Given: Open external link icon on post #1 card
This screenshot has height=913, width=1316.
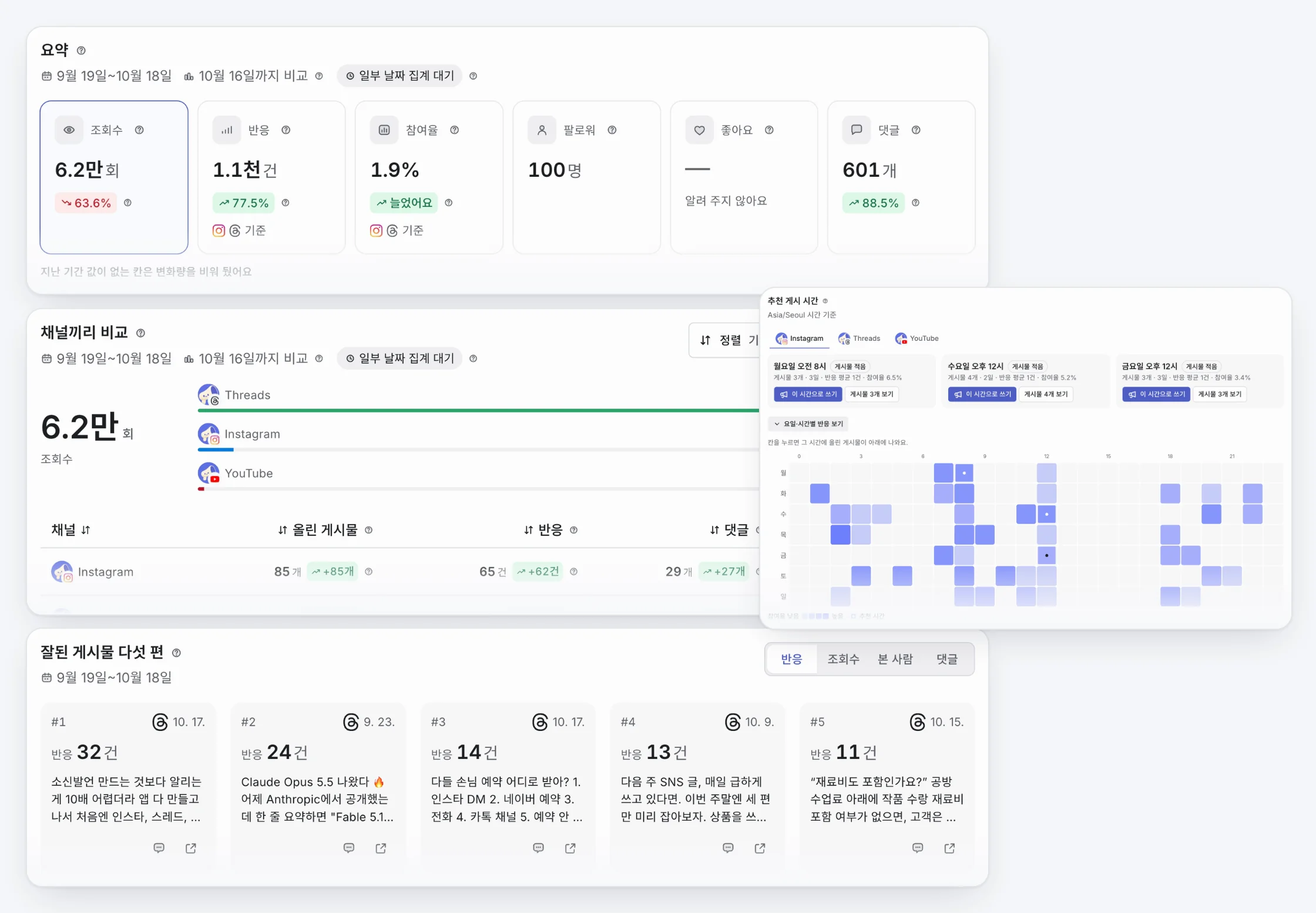Looking at the screenshot, I should click(191, 848).
